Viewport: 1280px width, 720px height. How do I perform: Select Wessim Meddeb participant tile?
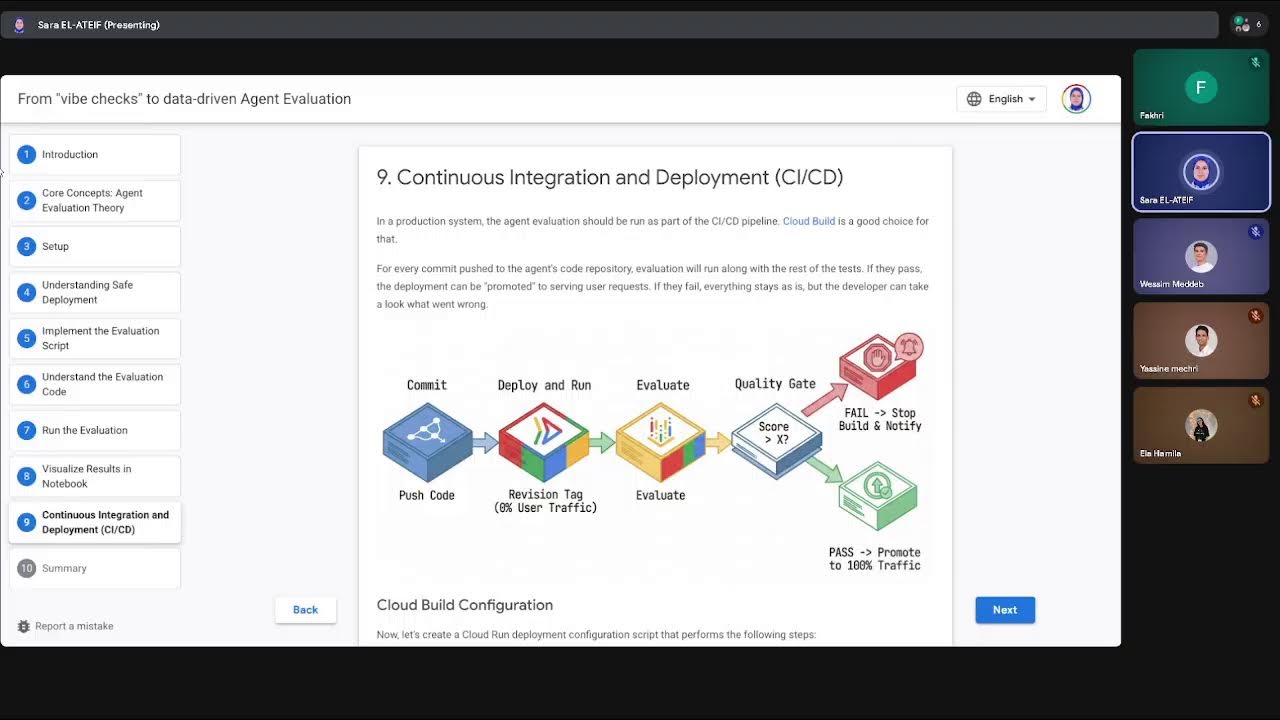point(1201,257)
